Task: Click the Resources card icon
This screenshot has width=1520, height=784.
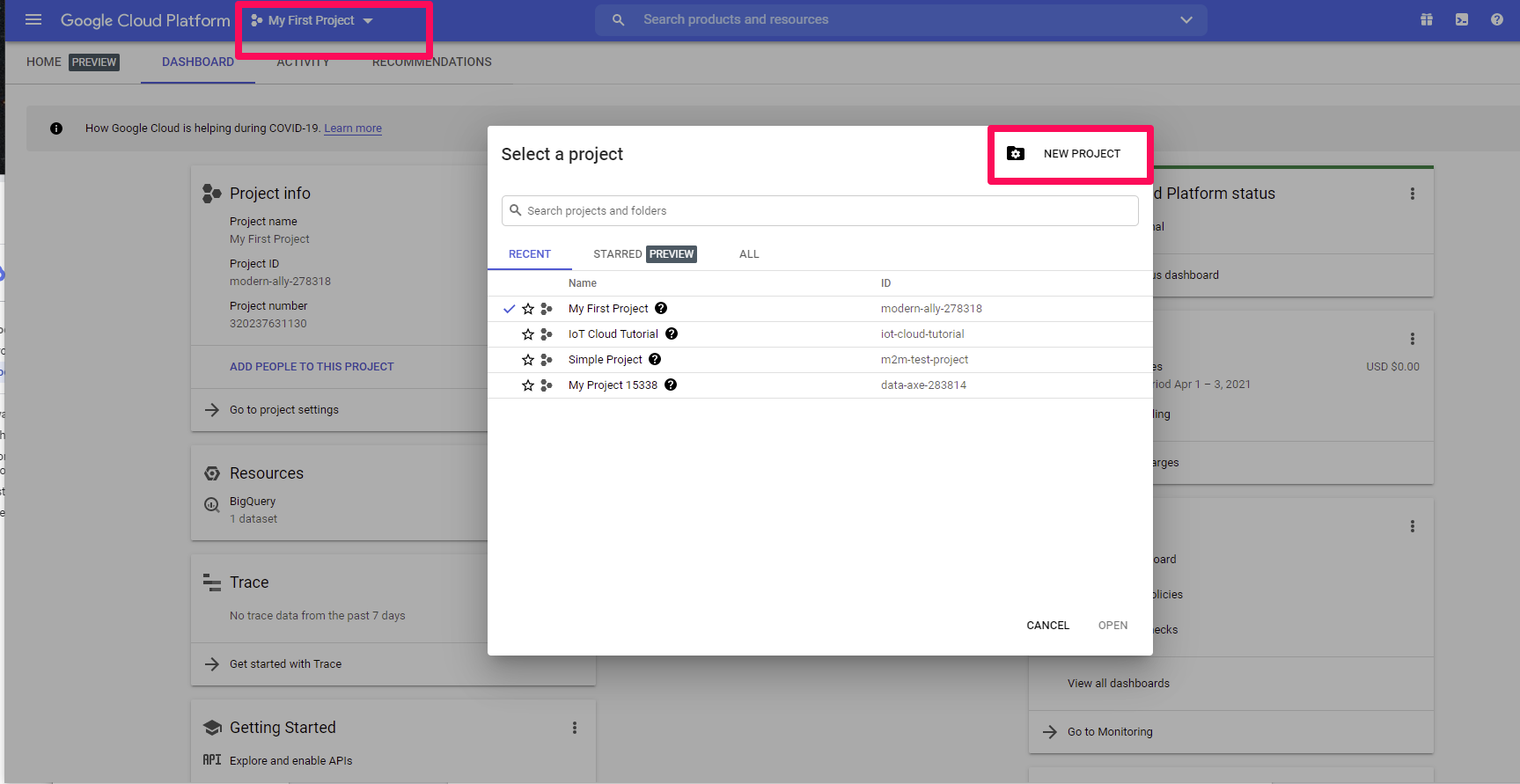Action: pyautogui.click(x=212, y=473)
